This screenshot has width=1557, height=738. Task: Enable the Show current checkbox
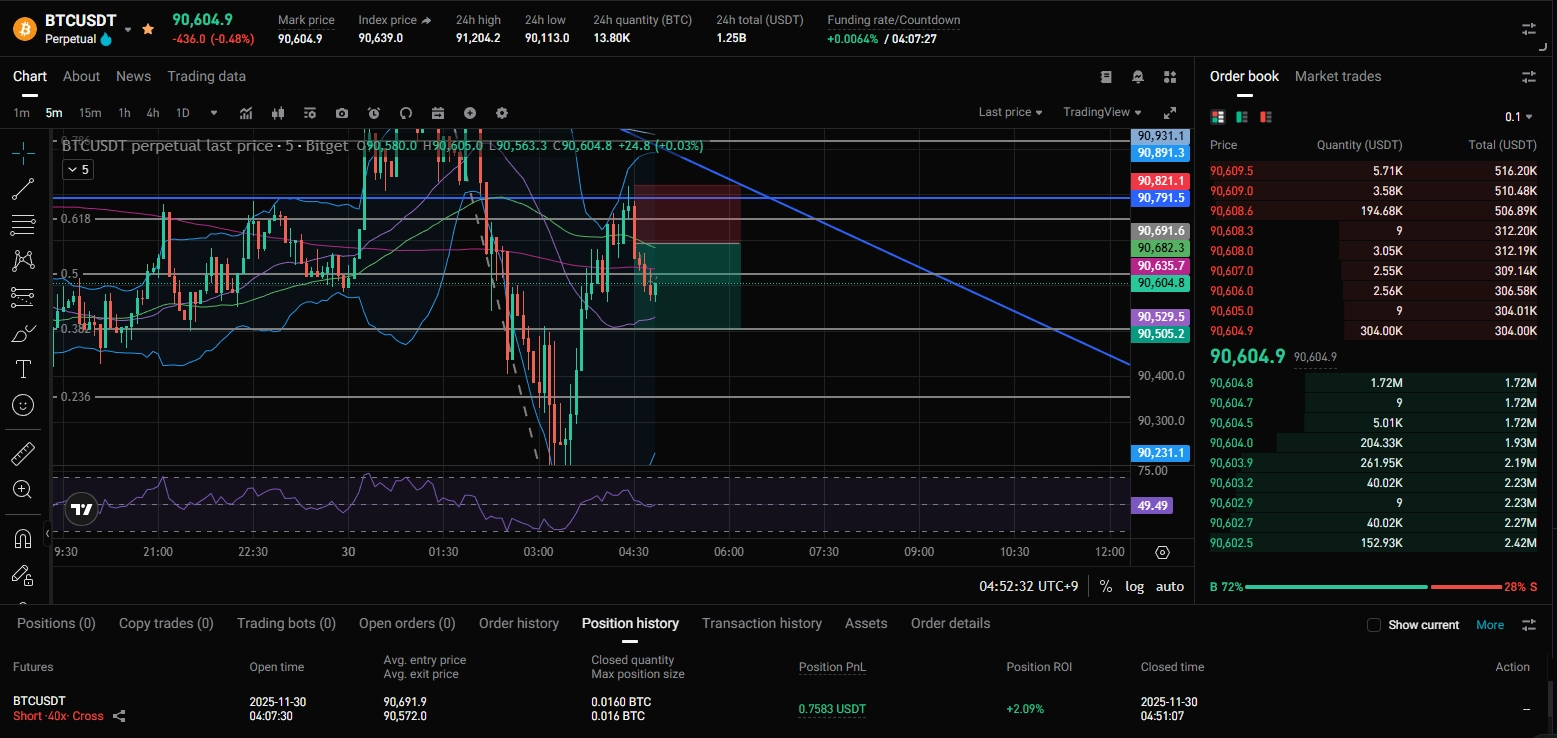click(1374, 625)
